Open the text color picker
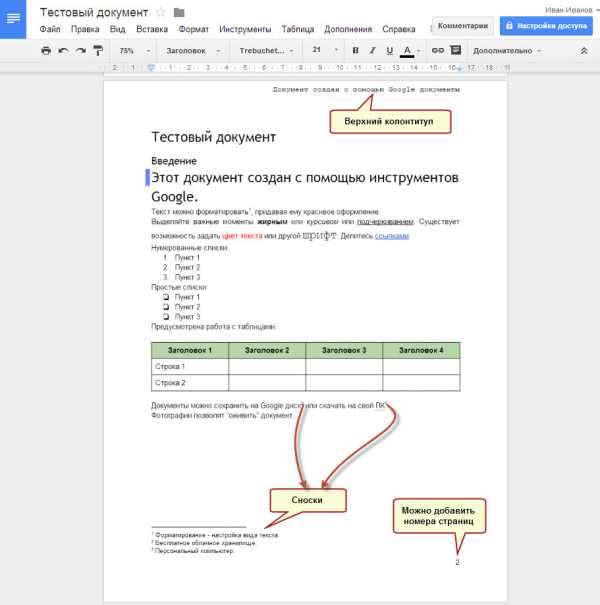 coord(410,51)
